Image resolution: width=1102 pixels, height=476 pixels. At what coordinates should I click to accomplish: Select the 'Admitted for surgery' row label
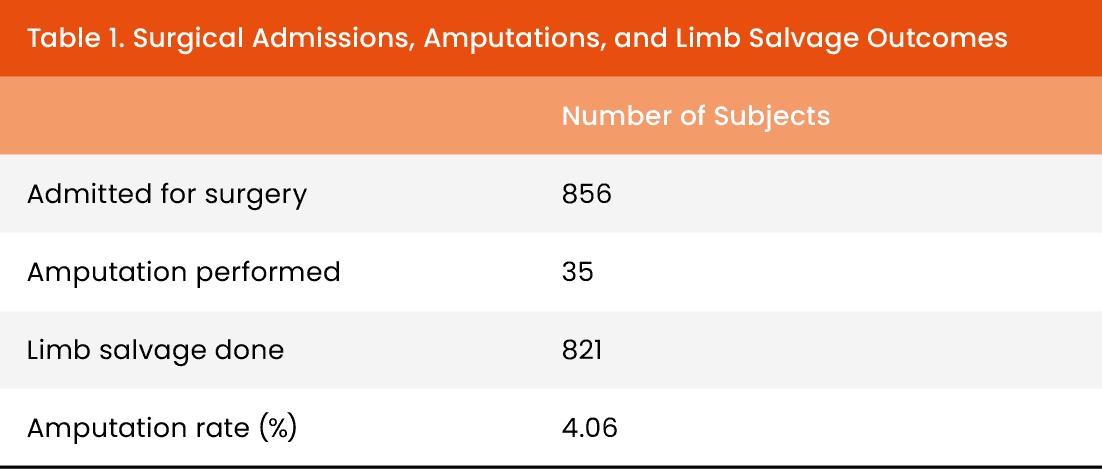tap(166, 193)
